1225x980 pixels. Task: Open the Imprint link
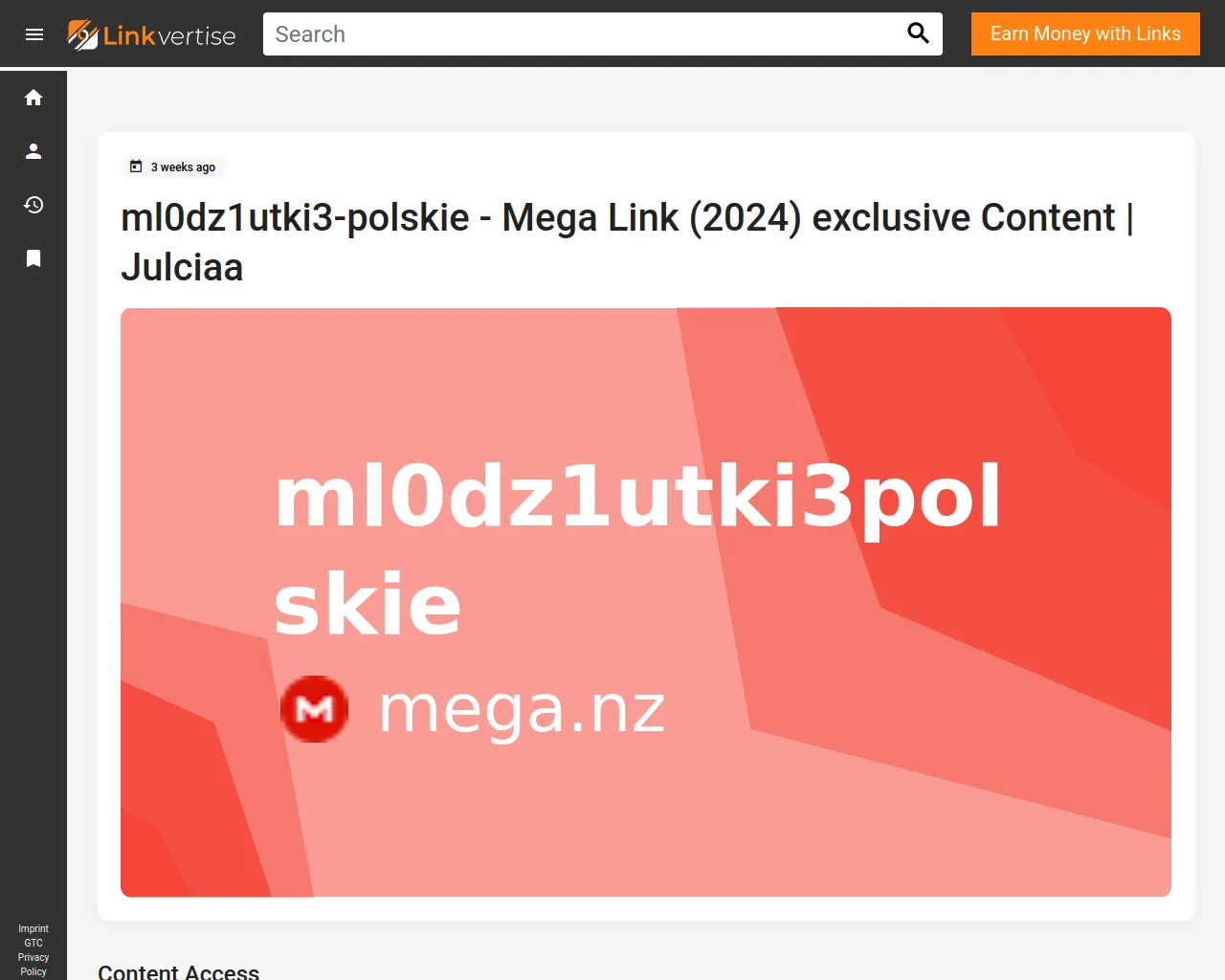coord(33,928)
